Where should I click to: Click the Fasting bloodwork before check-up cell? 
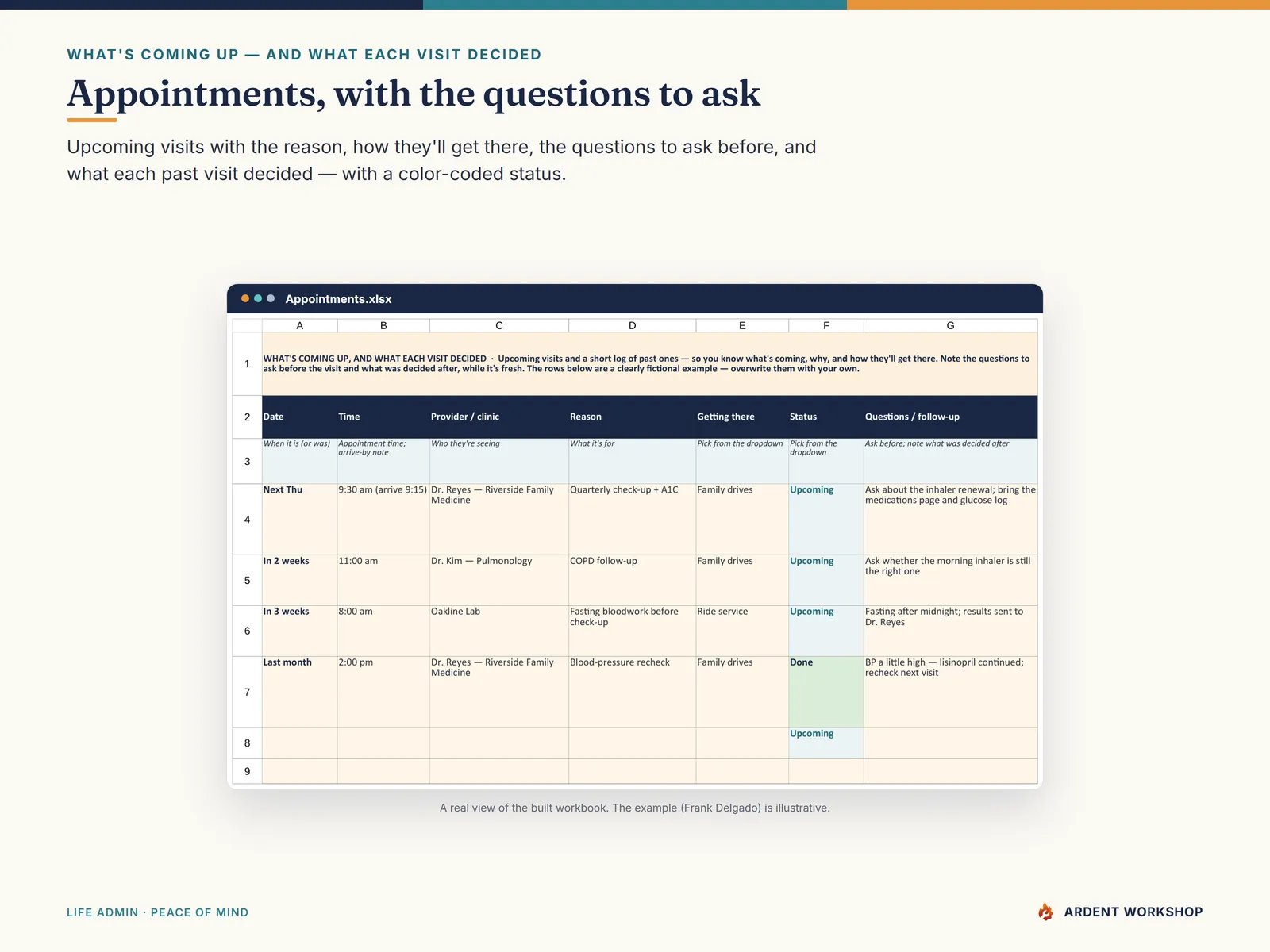point(633,631)
